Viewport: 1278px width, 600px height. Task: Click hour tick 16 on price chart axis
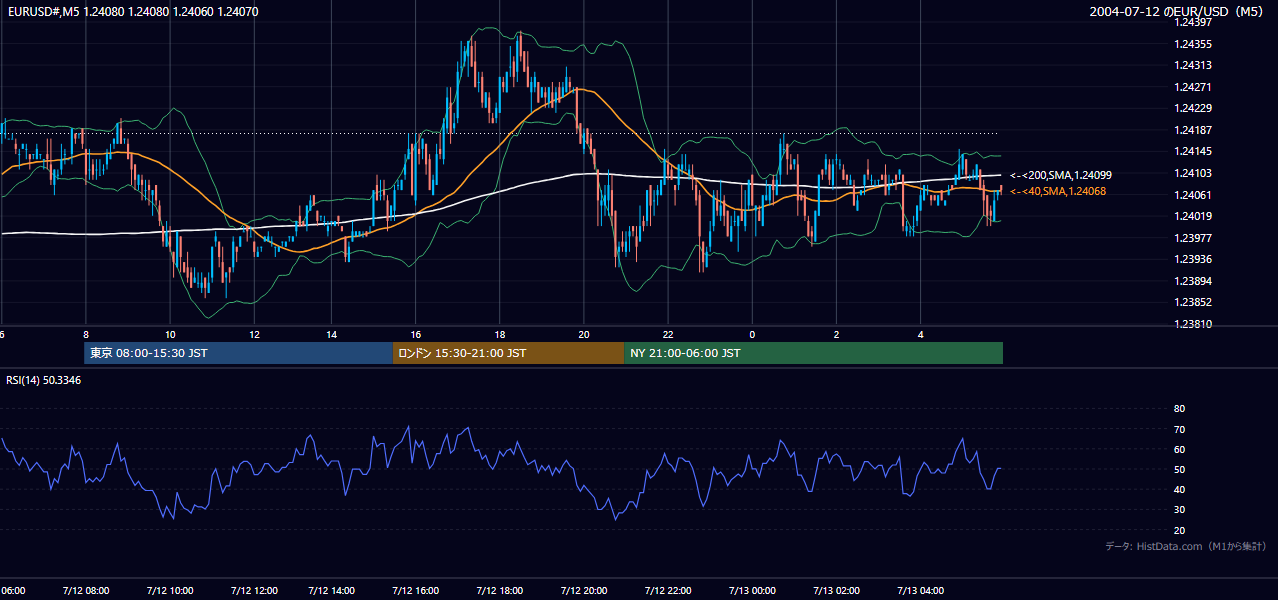pos(417,334)
